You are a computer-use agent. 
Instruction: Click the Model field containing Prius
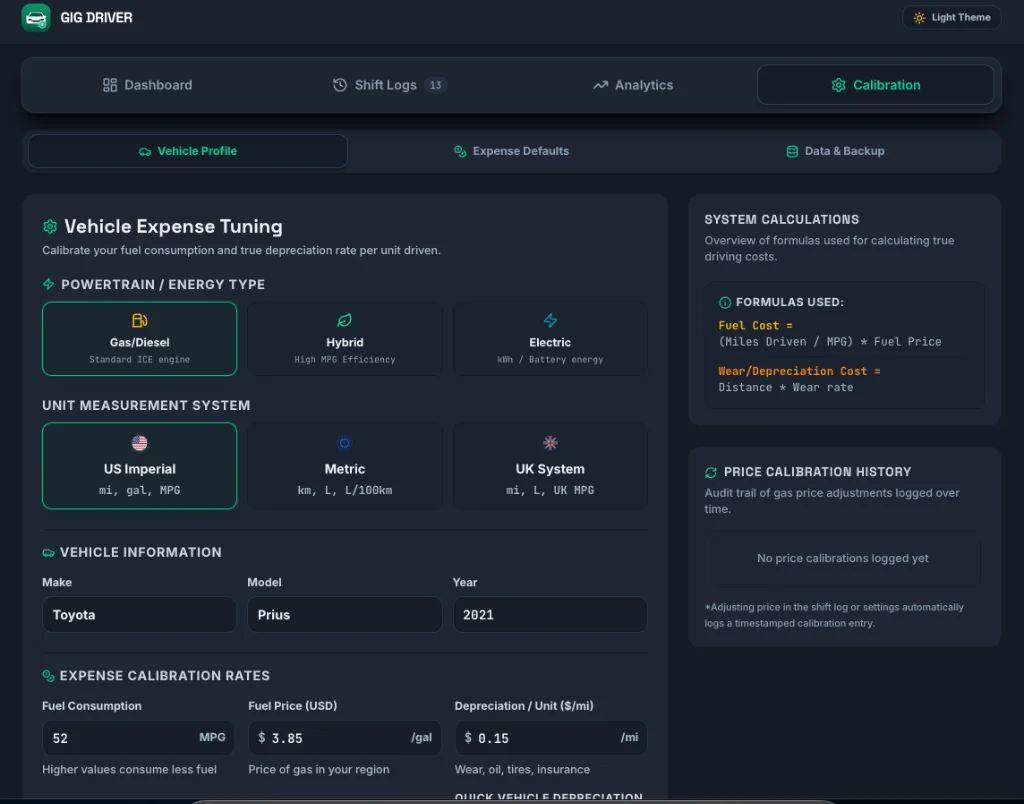click(x=345, y=615)
